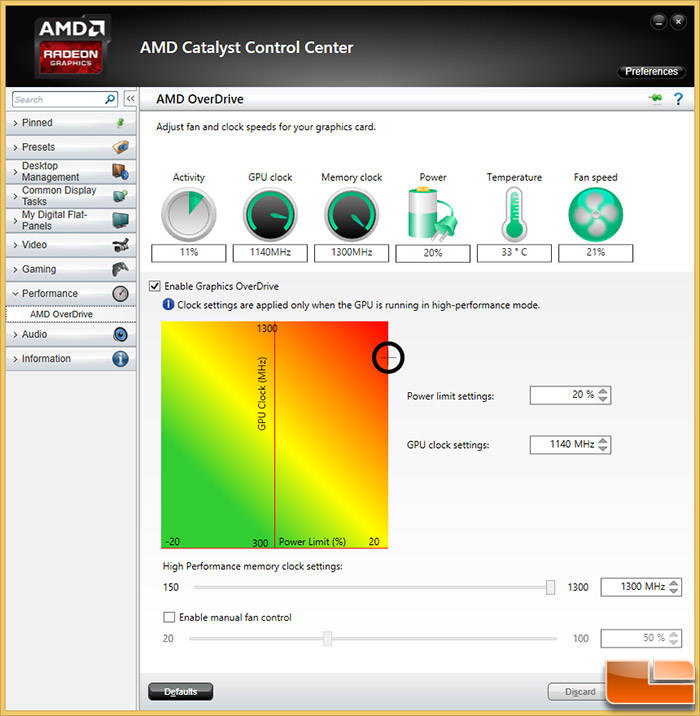Click the GPU clock gauge

[x=270, y=215]
